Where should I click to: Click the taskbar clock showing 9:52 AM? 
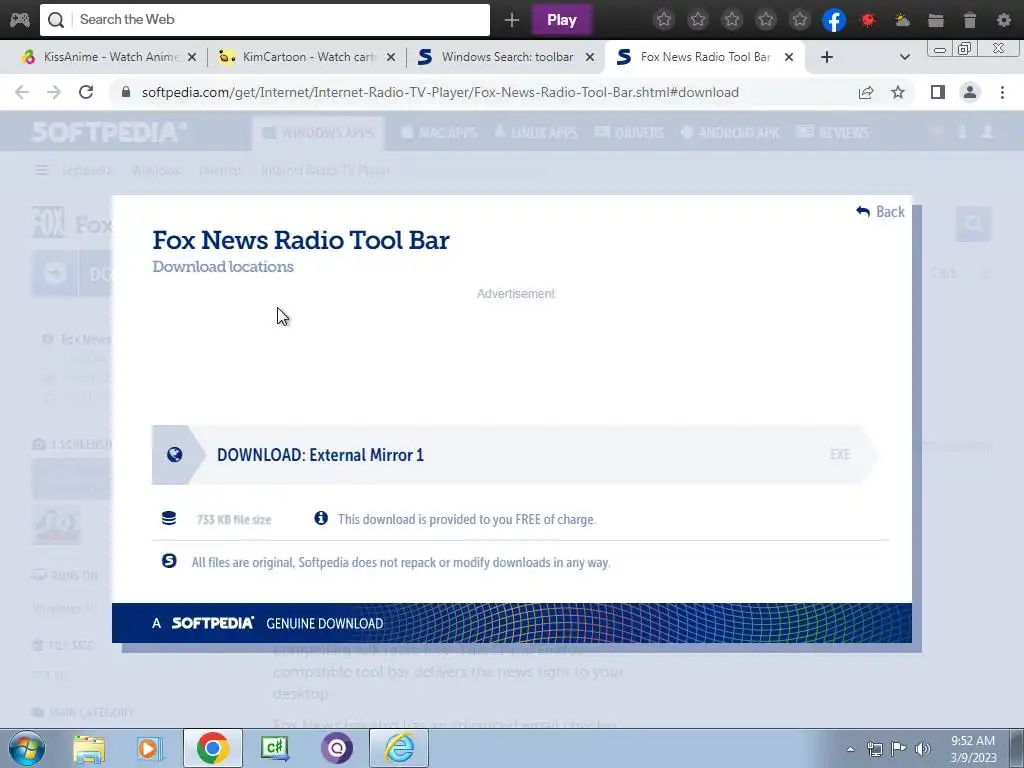[974, 749]
